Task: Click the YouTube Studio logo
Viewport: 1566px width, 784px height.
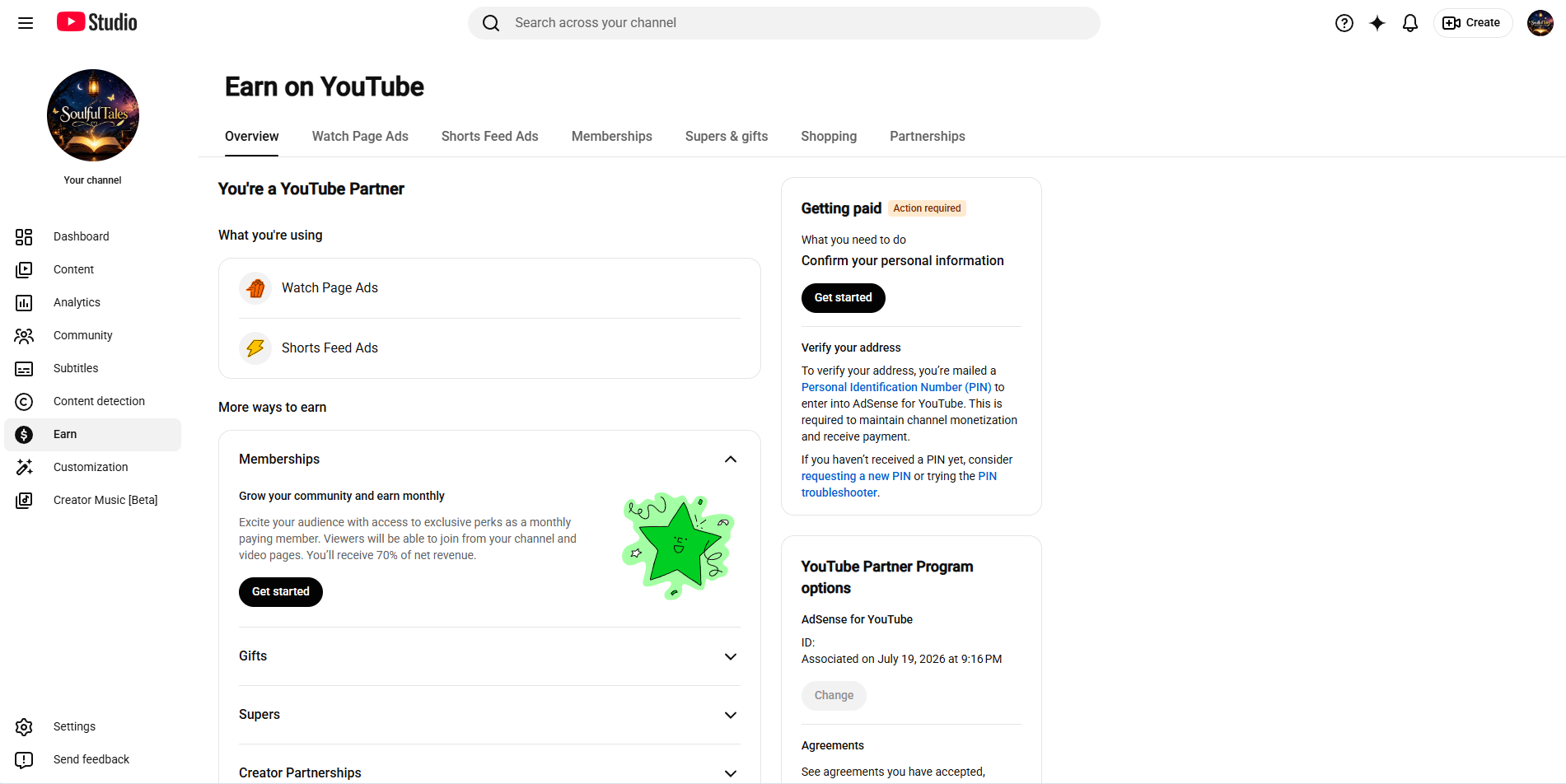Action: (97, 22)
